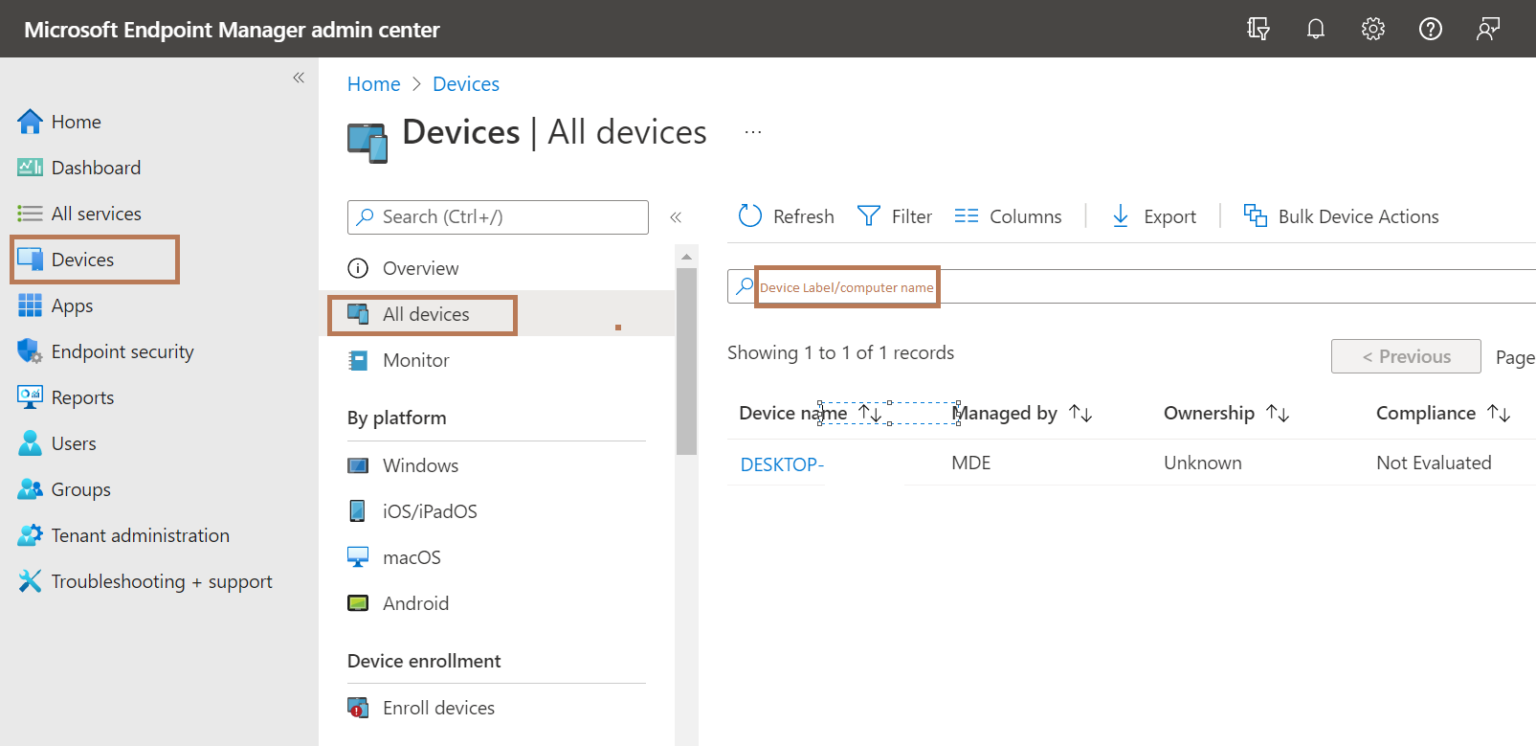Open Android platform devices
This screenshot has height=746, width=1536.
click(415, 604)
